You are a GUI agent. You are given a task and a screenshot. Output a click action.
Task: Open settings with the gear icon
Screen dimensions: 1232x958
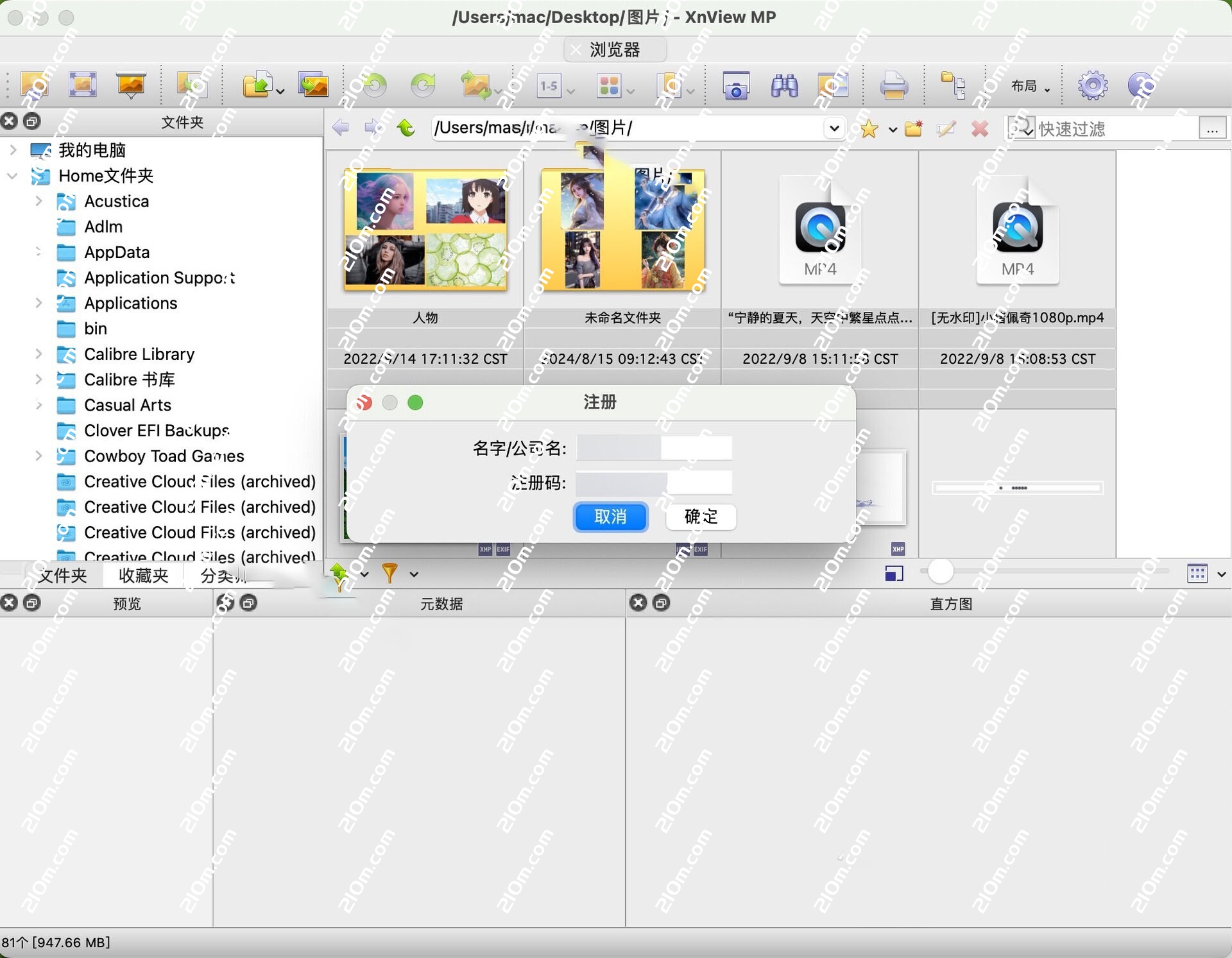click(1092, 85)
